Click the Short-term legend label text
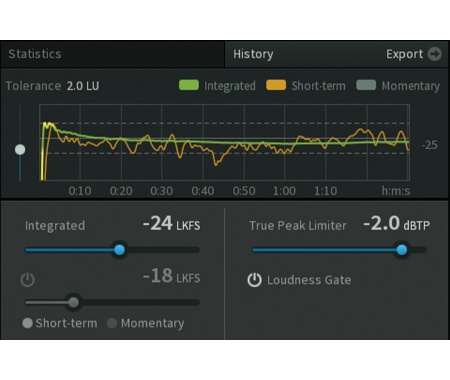 click(x=318, y=86)
